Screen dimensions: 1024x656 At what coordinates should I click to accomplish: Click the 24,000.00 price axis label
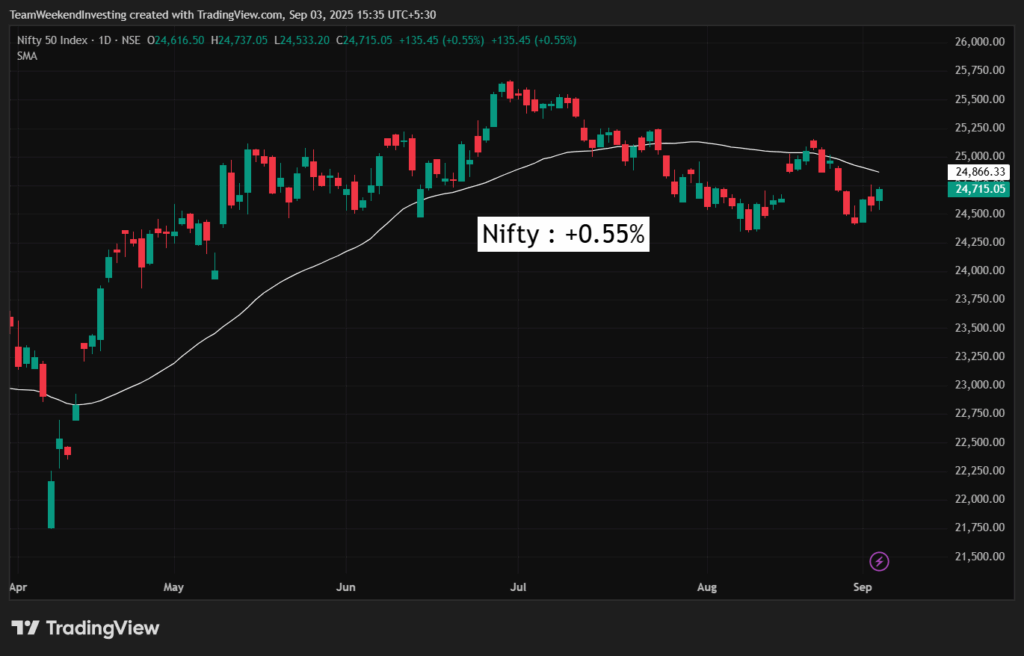tap(980, 271)
